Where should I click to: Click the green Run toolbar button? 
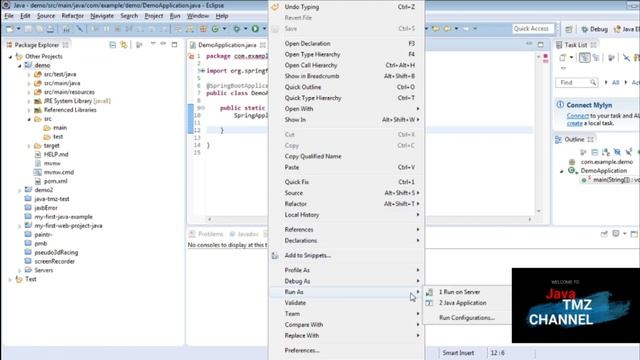[x=255, y=29]
